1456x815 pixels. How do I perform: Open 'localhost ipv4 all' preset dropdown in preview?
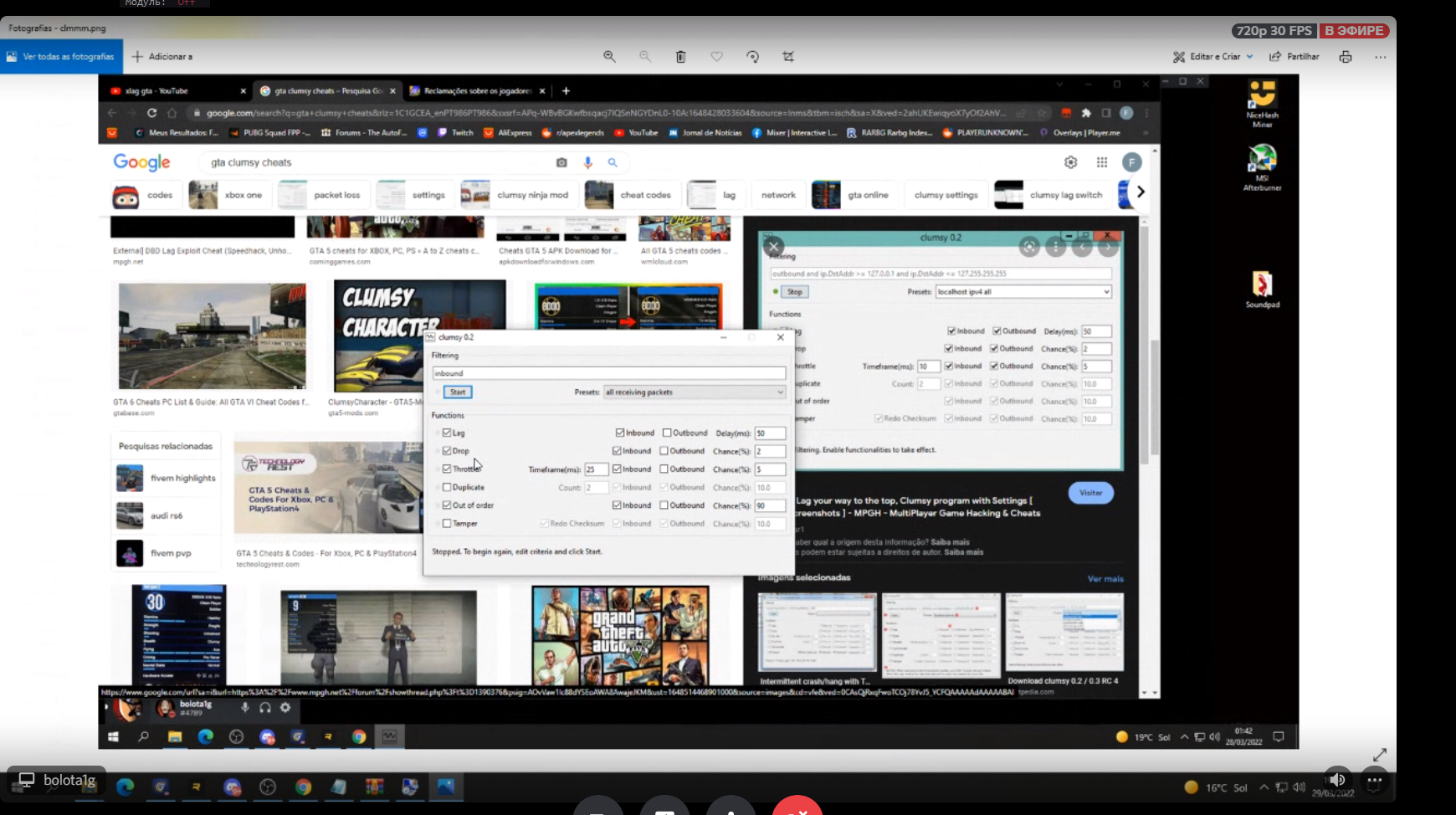(x=1023, y=292)
